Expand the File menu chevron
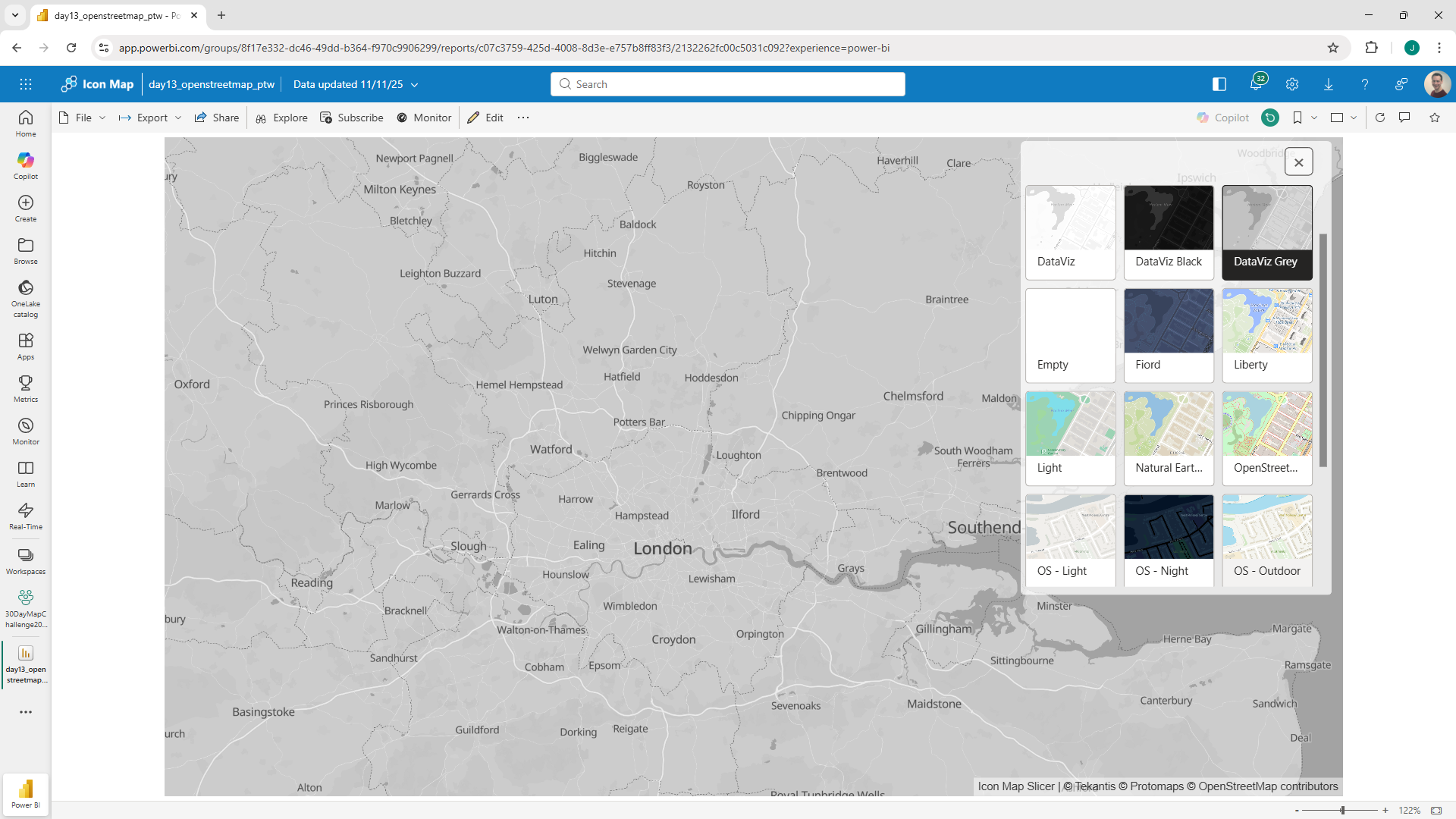Image resolution: width=1456 pixels, height=819 pixels. [102, 118]
